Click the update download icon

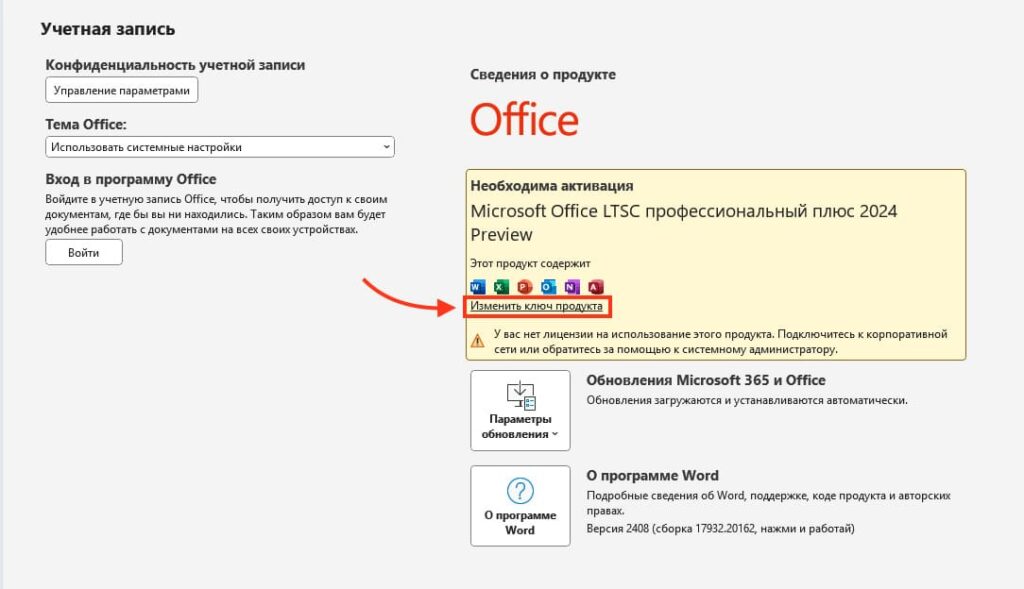520,395
